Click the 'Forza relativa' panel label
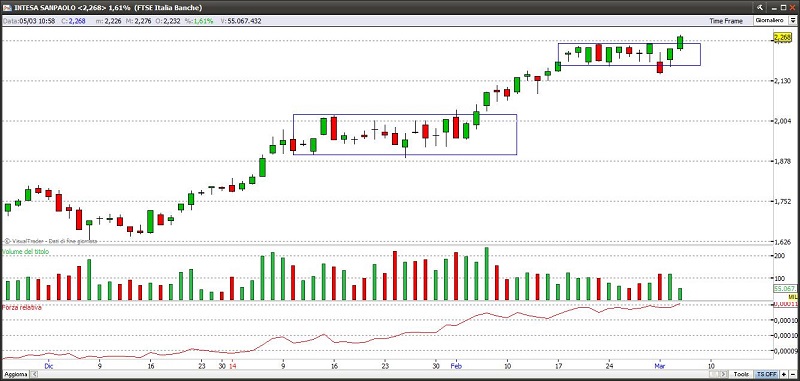Screen dimensions: 800x381 (22, 307)
